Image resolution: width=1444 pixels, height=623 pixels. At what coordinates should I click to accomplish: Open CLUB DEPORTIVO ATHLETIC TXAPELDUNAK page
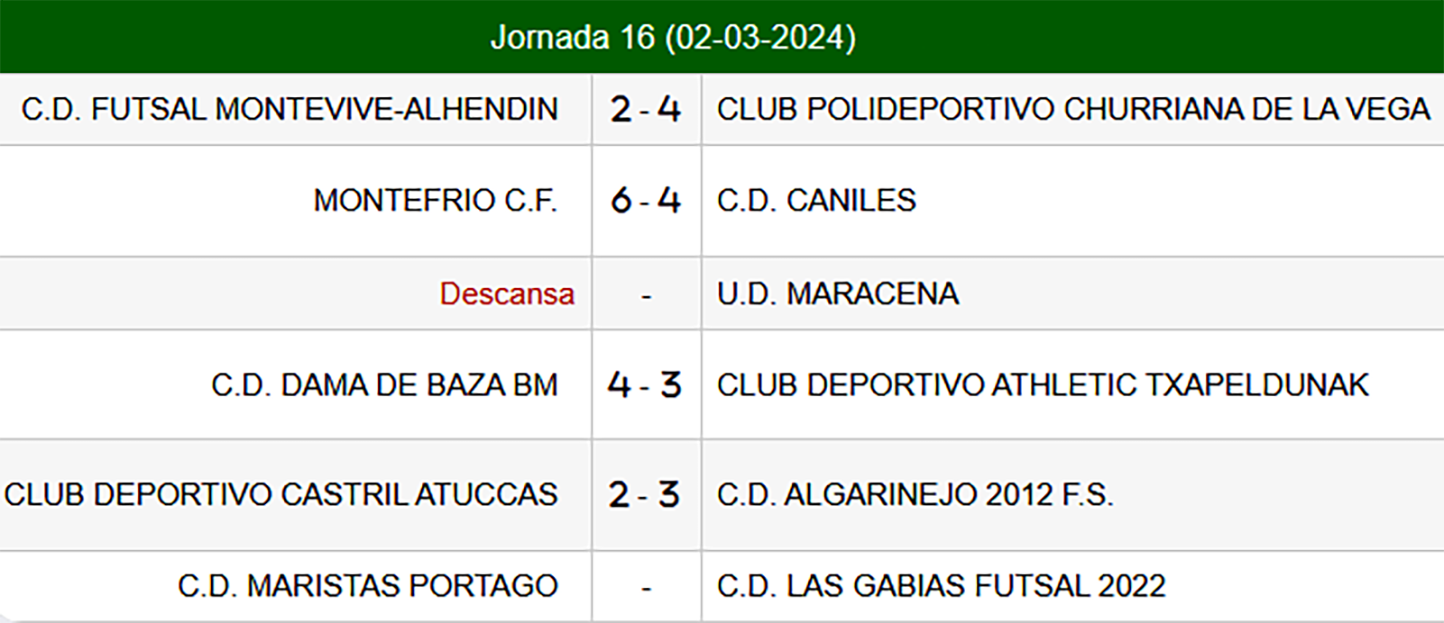click(1042, 385)
